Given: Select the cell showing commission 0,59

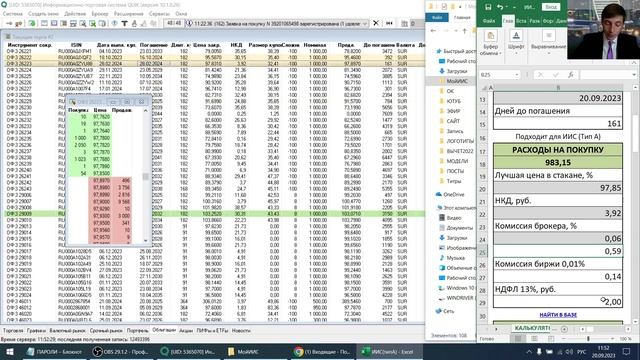Looking at the screenshot, I should [558, 251].
